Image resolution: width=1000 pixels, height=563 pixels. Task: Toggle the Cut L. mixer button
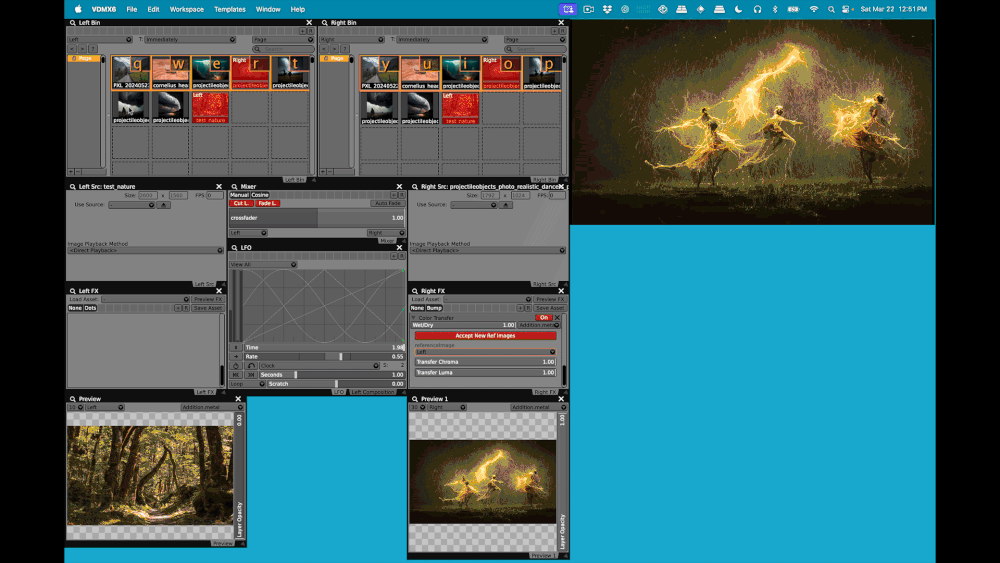pyautogui.click(x=241, y=203)
